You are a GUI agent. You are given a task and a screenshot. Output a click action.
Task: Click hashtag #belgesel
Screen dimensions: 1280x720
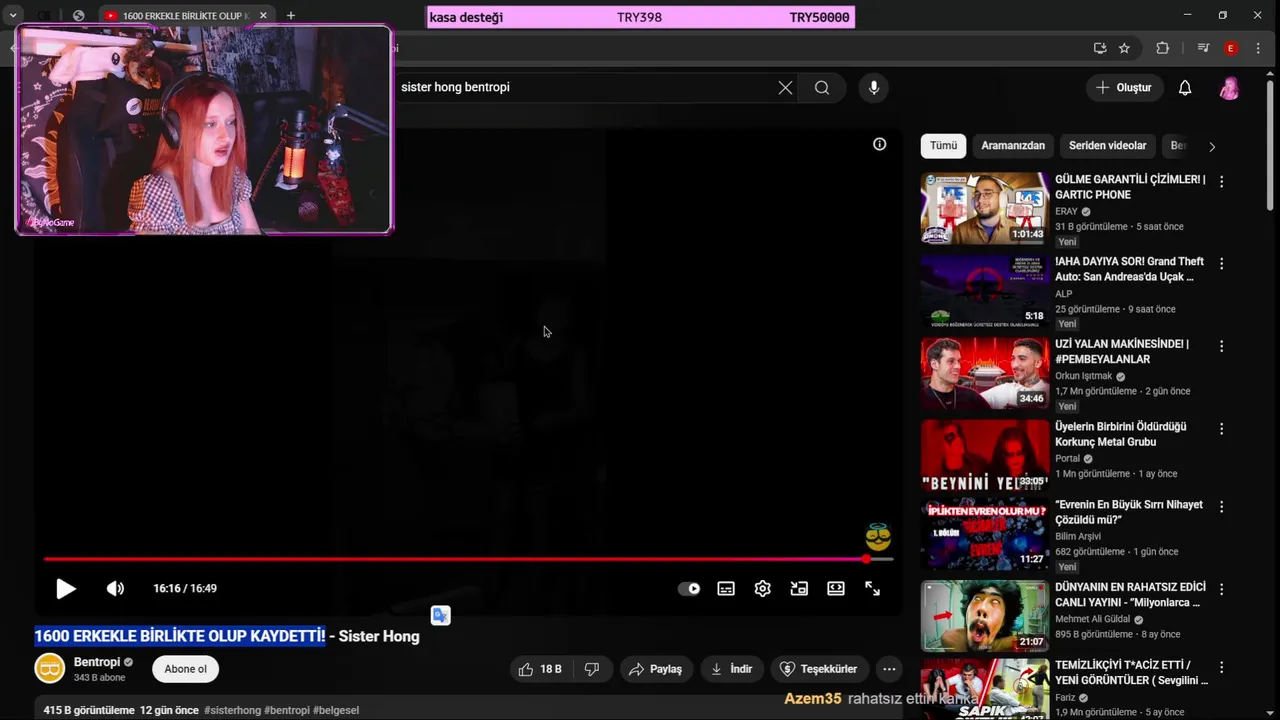click(x=336, y=710)
